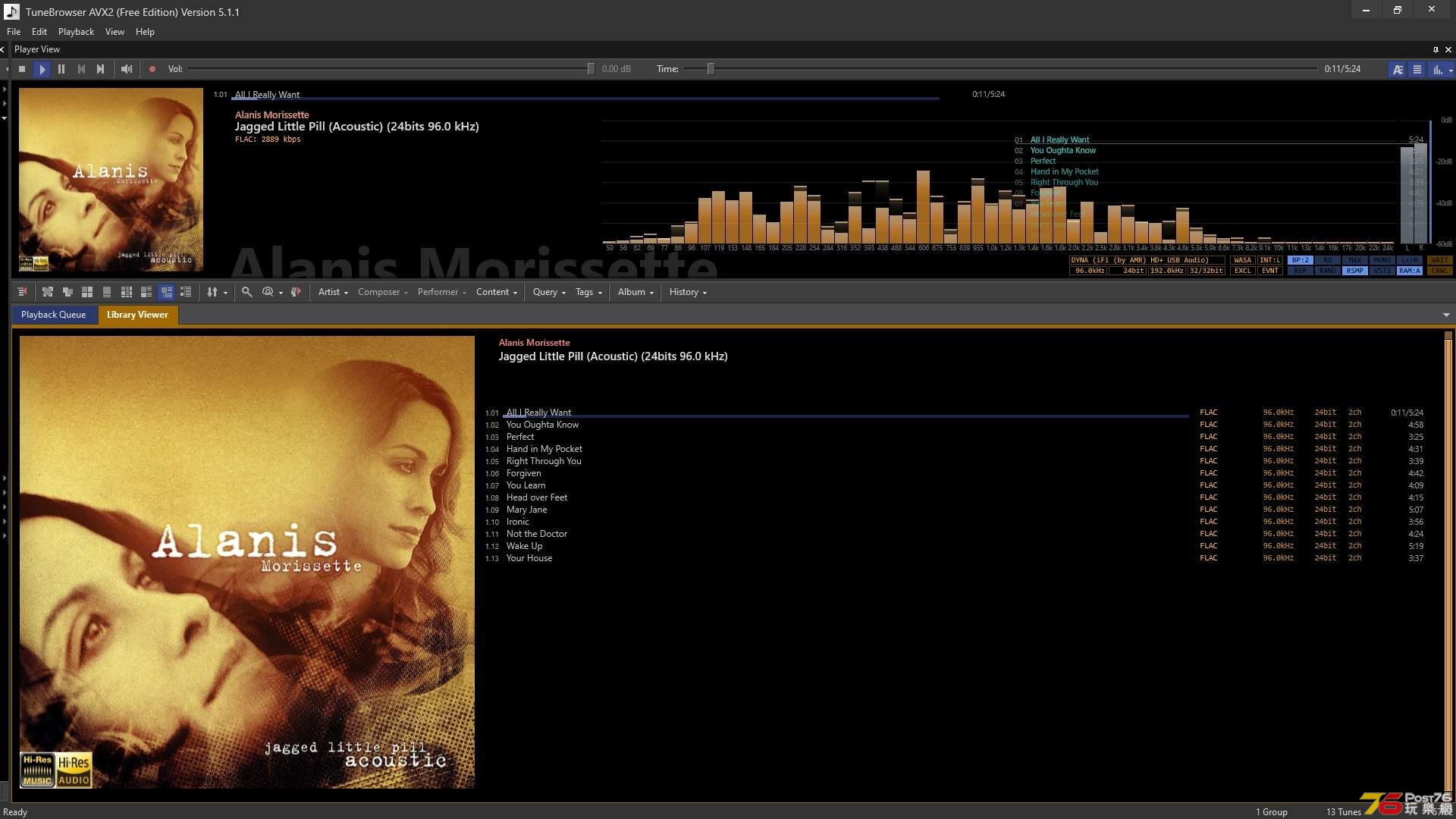Open the Tags dropdown

click(x=588, y=292)
